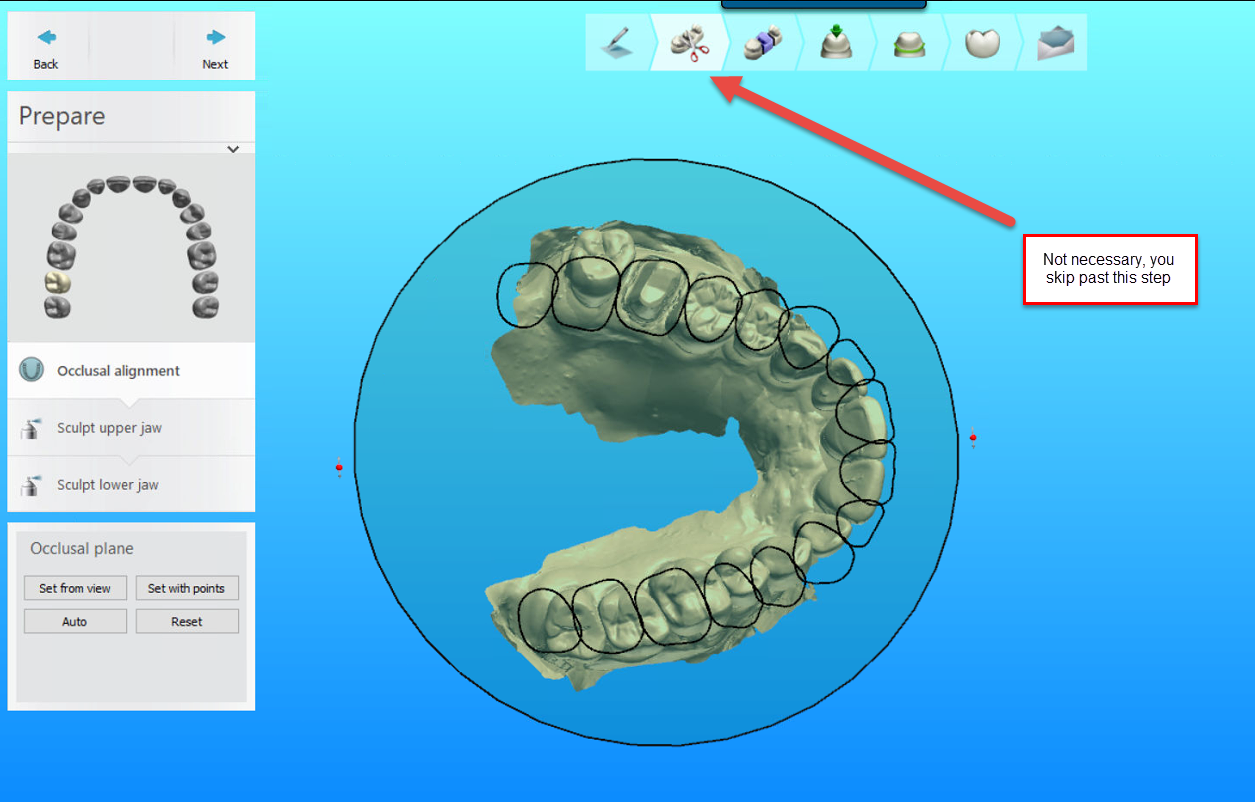1255x802 pixels.
Task: Open the Sculpt upper jaw panel
Action: click(x=110, y=427)
